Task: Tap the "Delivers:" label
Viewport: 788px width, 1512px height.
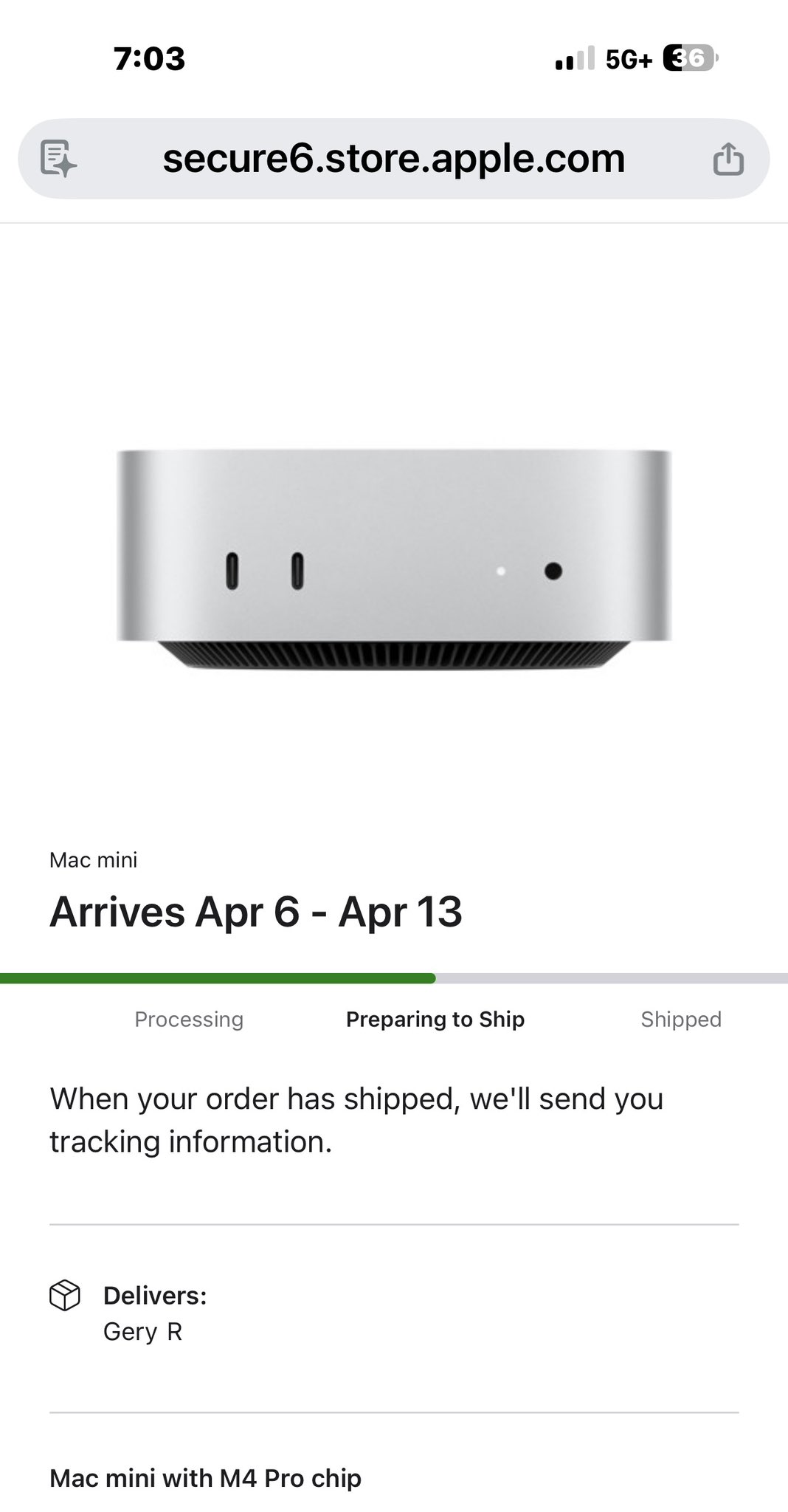Action: click(155, 1296)
